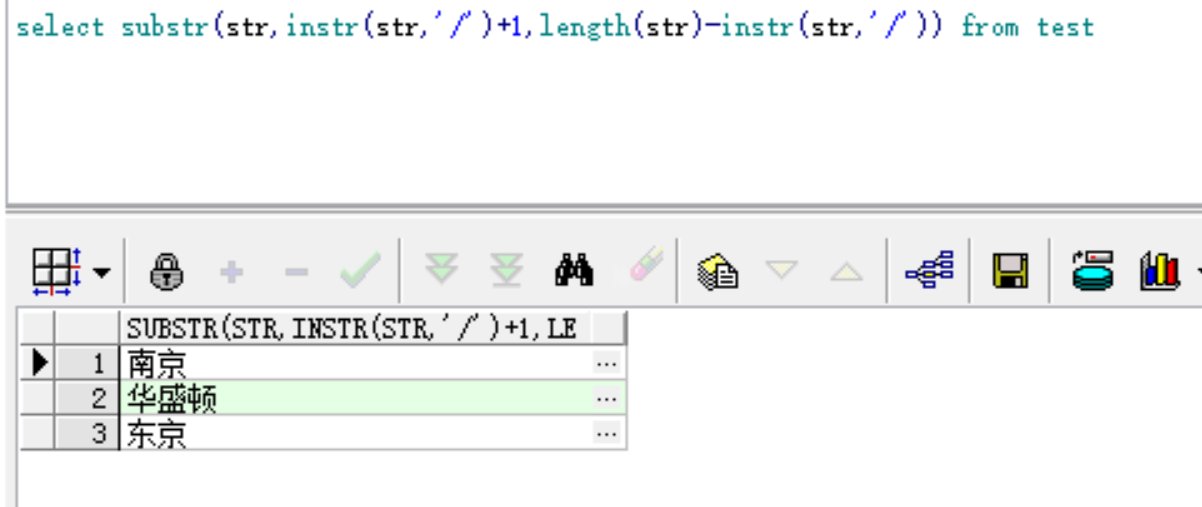Open the ellipsis button for 东京 cell
The image size is (1202, 507).
606,434
